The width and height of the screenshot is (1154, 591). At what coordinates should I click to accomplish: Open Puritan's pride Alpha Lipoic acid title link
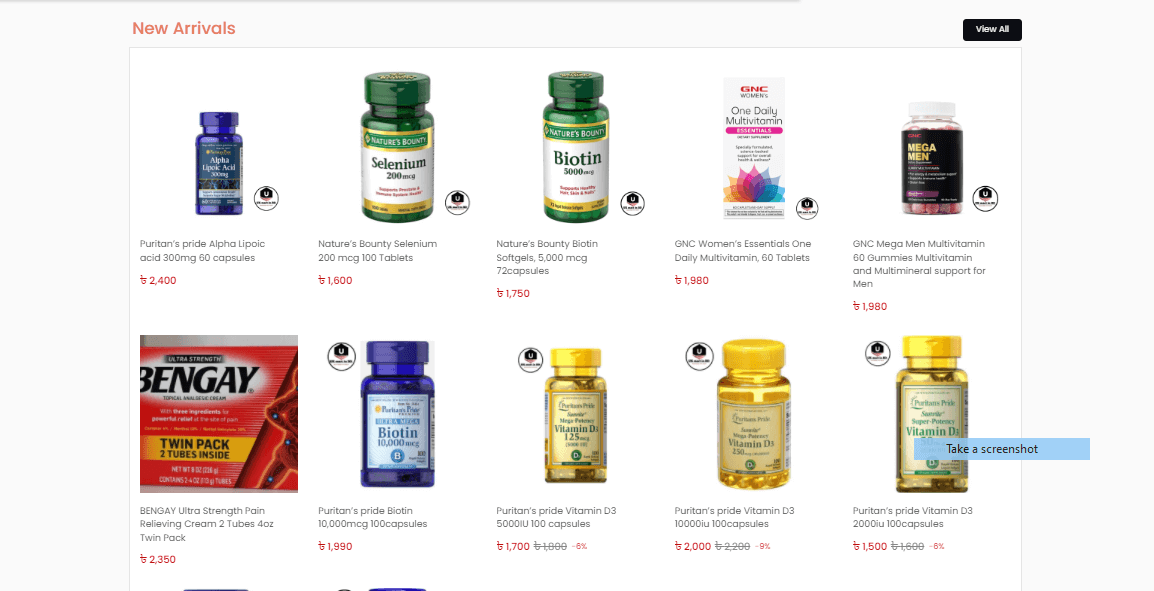point(202,250)
